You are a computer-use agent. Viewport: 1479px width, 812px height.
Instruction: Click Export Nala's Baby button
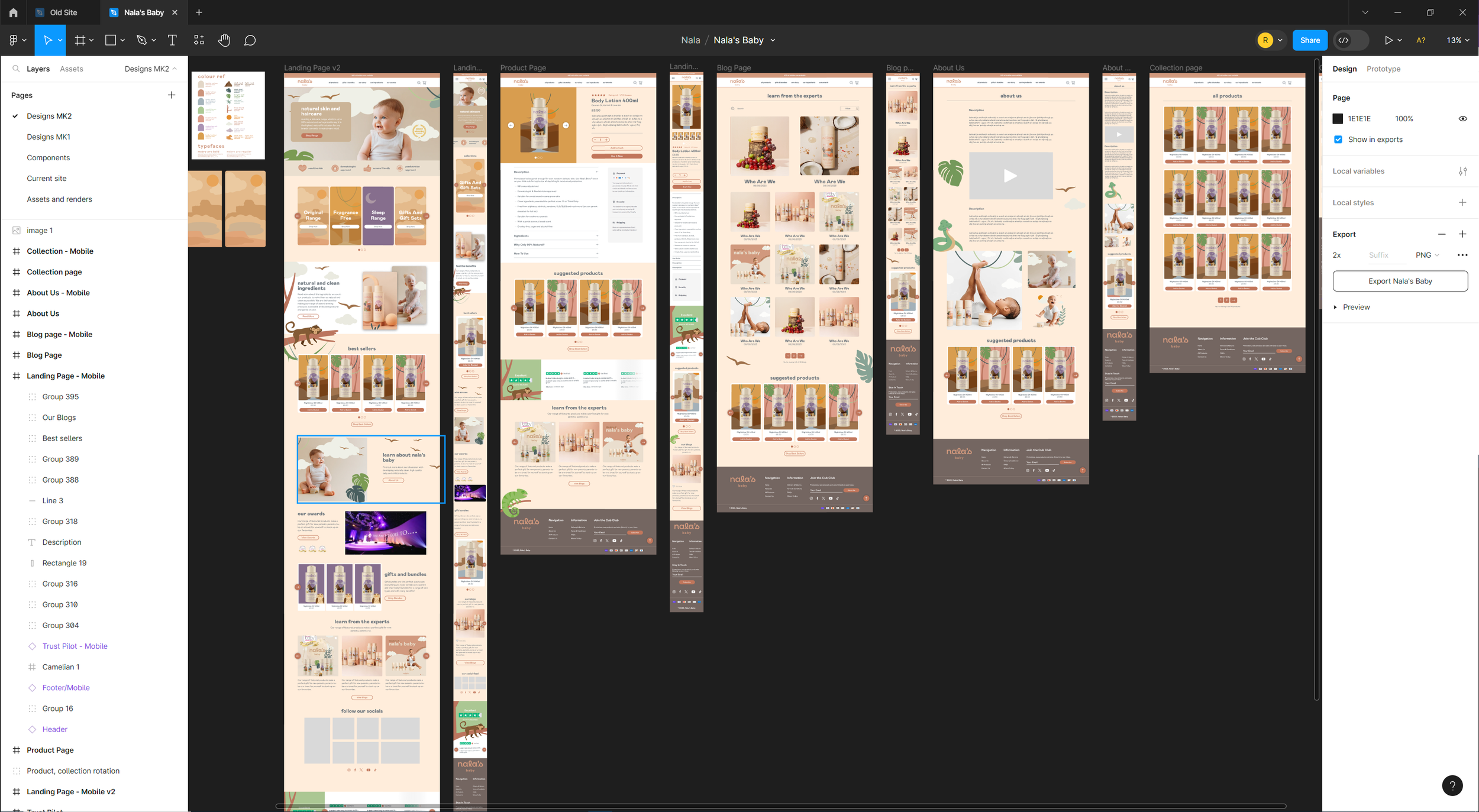(x=1400, y=281)
